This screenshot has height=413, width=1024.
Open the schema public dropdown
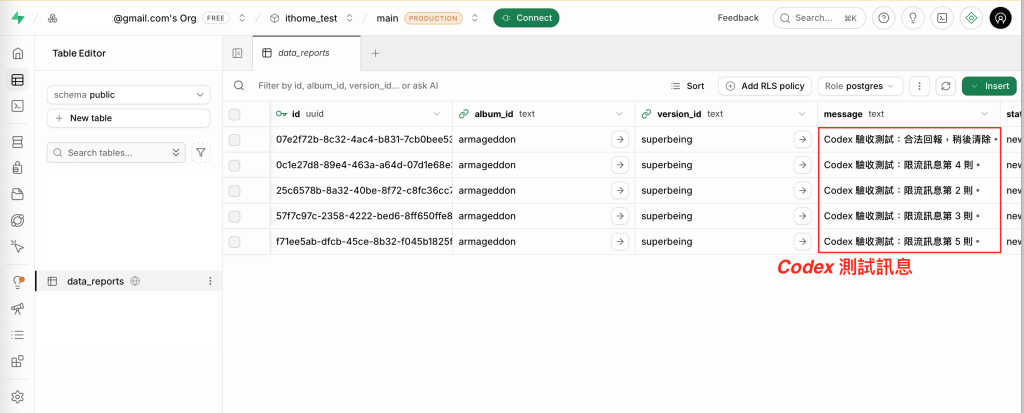tap(129, 95)
